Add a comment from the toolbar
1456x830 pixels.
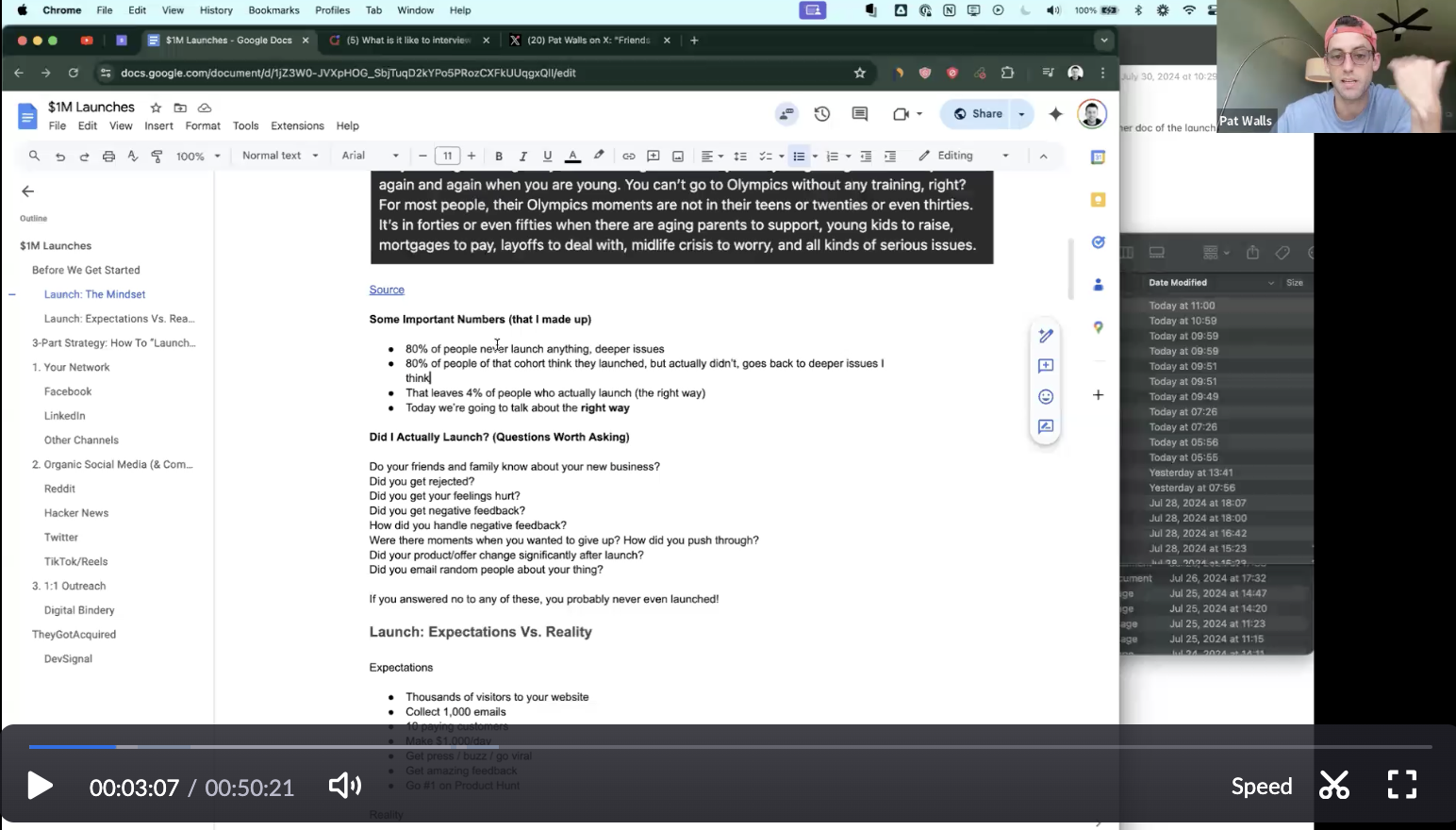(x=654, y=156)
